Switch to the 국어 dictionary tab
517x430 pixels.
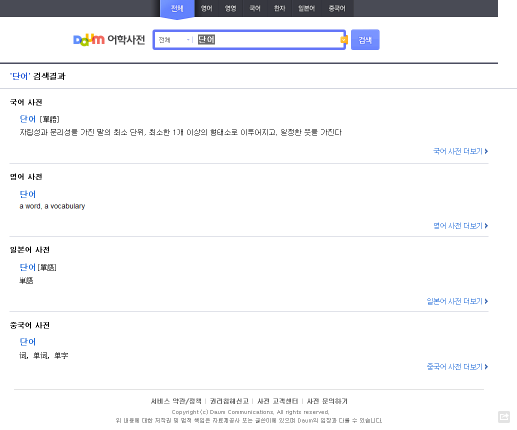[x=255, y=8]
